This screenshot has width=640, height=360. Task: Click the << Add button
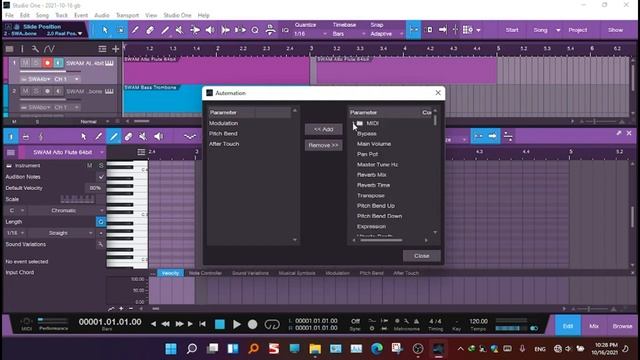click(323, 129)
